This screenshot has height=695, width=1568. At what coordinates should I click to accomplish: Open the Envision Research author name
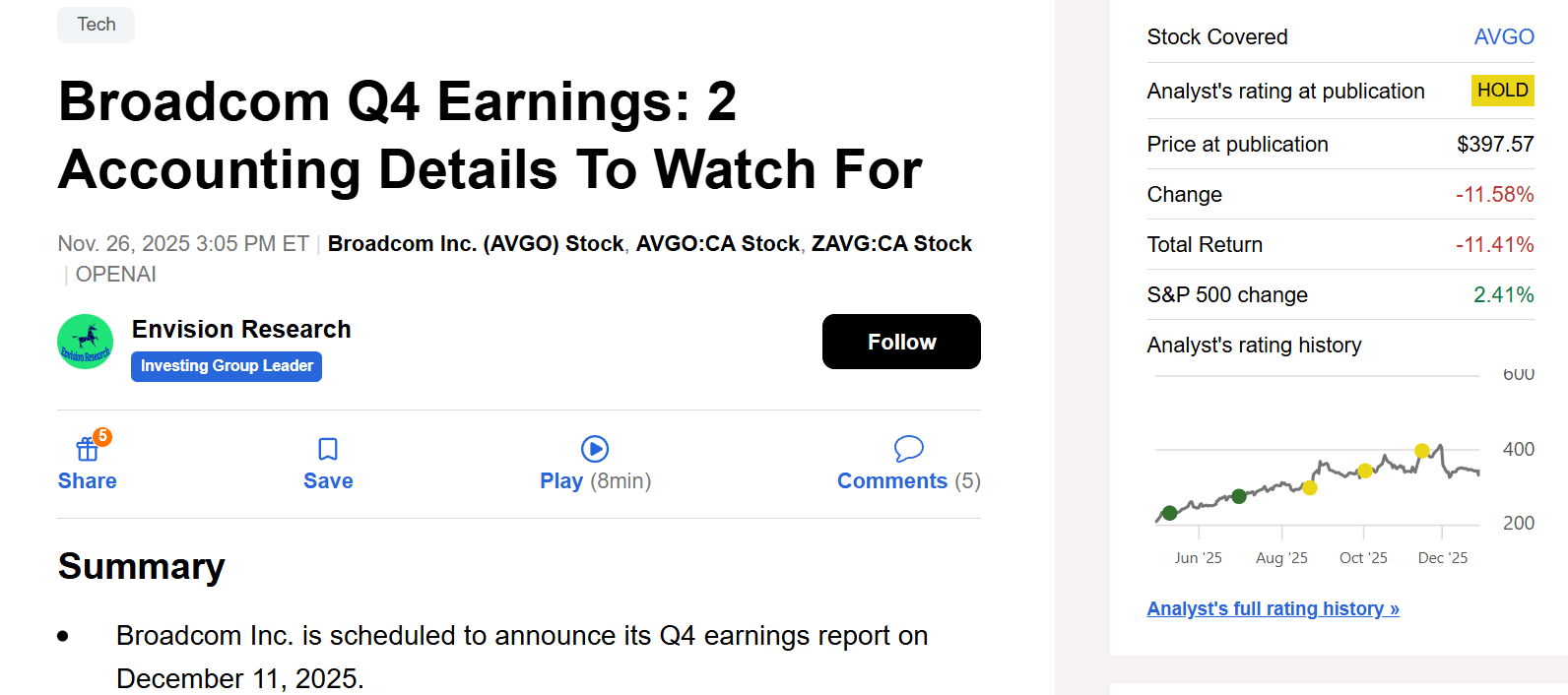pos(241,330)
